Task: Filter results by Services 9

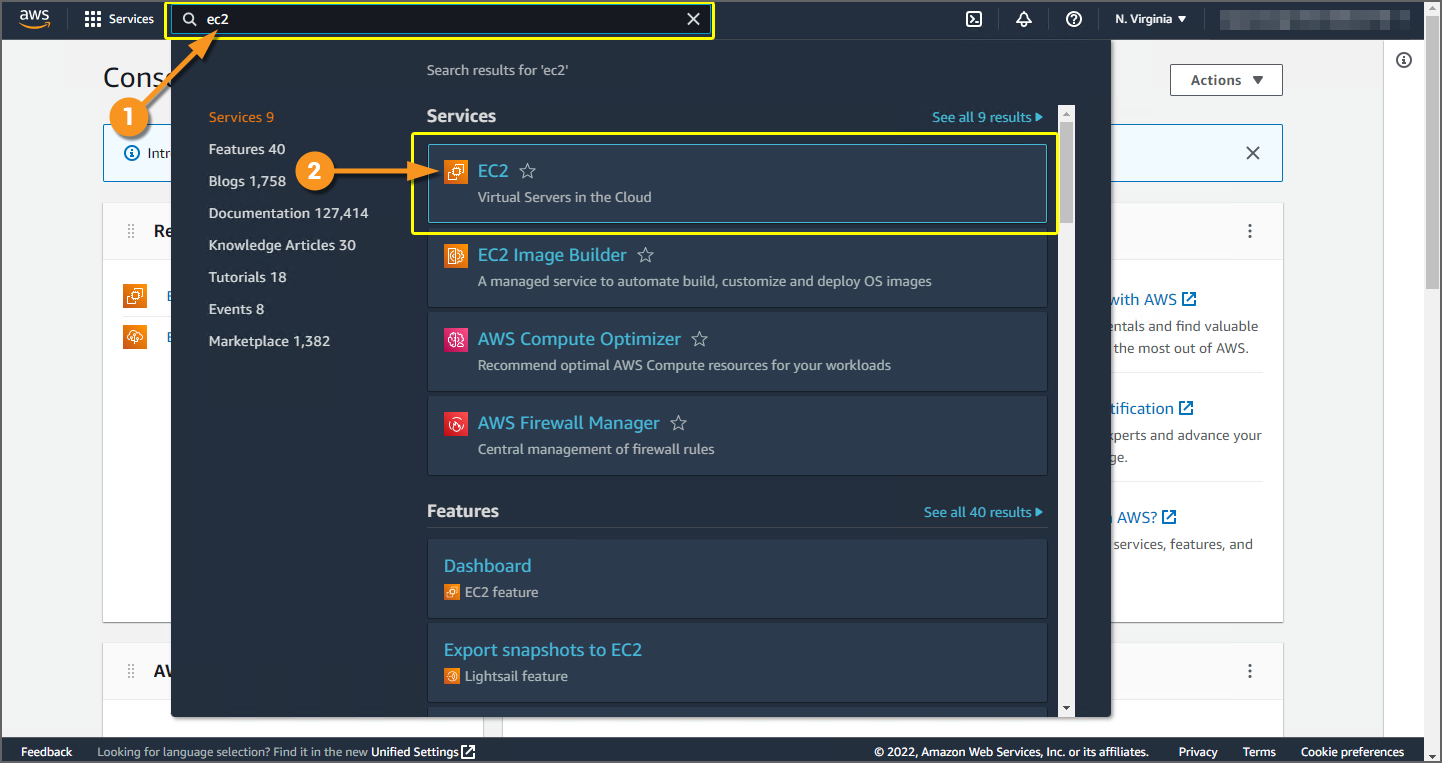Action: (x=241, y=117)
